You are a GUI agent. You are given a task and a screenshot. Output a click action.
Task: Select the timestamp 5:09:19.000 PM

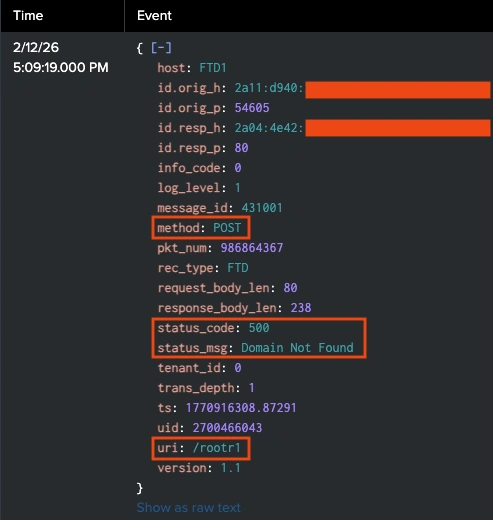(61, 67)
